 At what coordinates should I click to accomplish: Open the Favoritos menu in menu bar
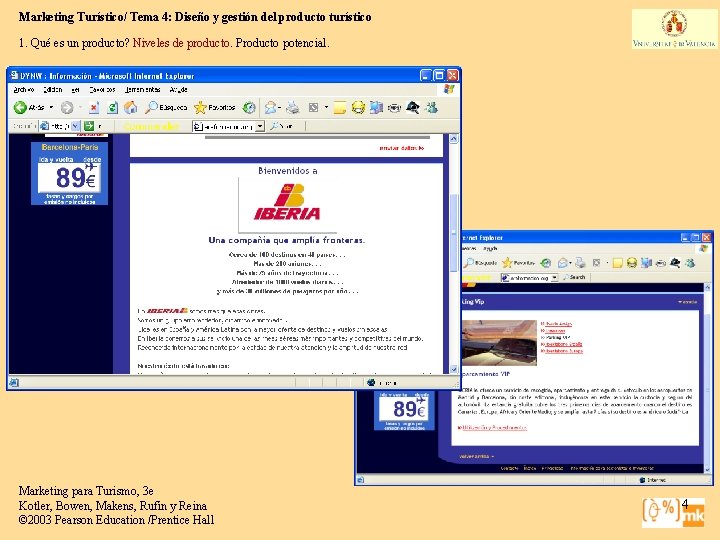point(102,90)
